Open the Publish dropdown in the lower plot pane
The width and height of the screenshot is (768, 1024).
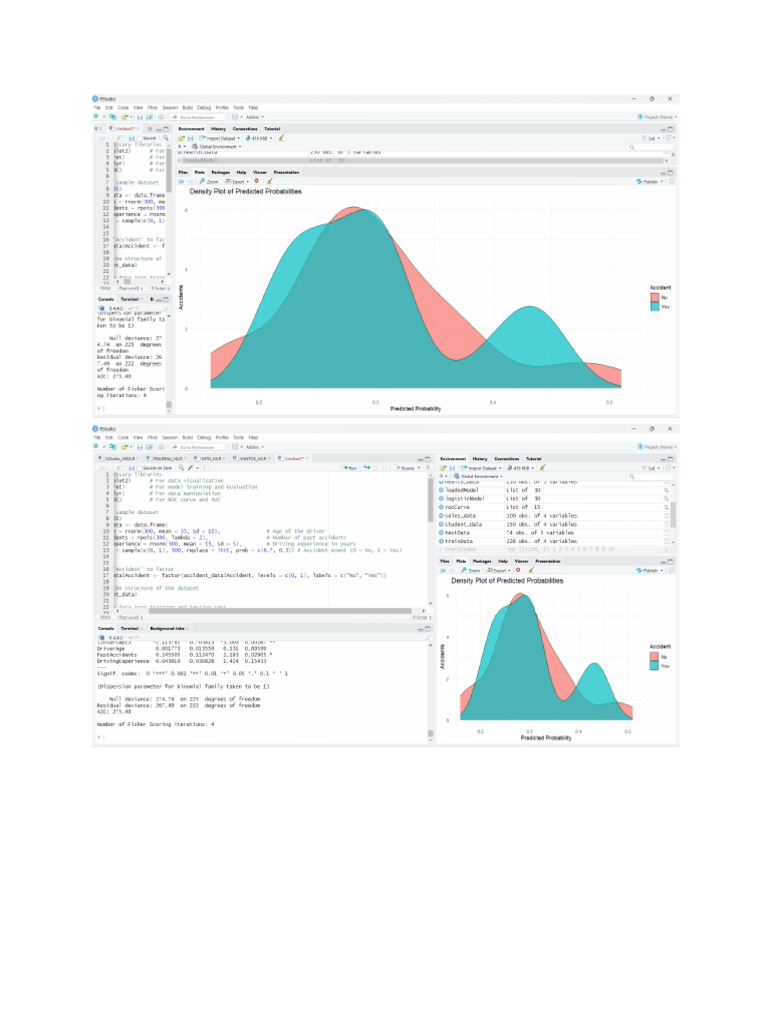click(x=650, y=570)
